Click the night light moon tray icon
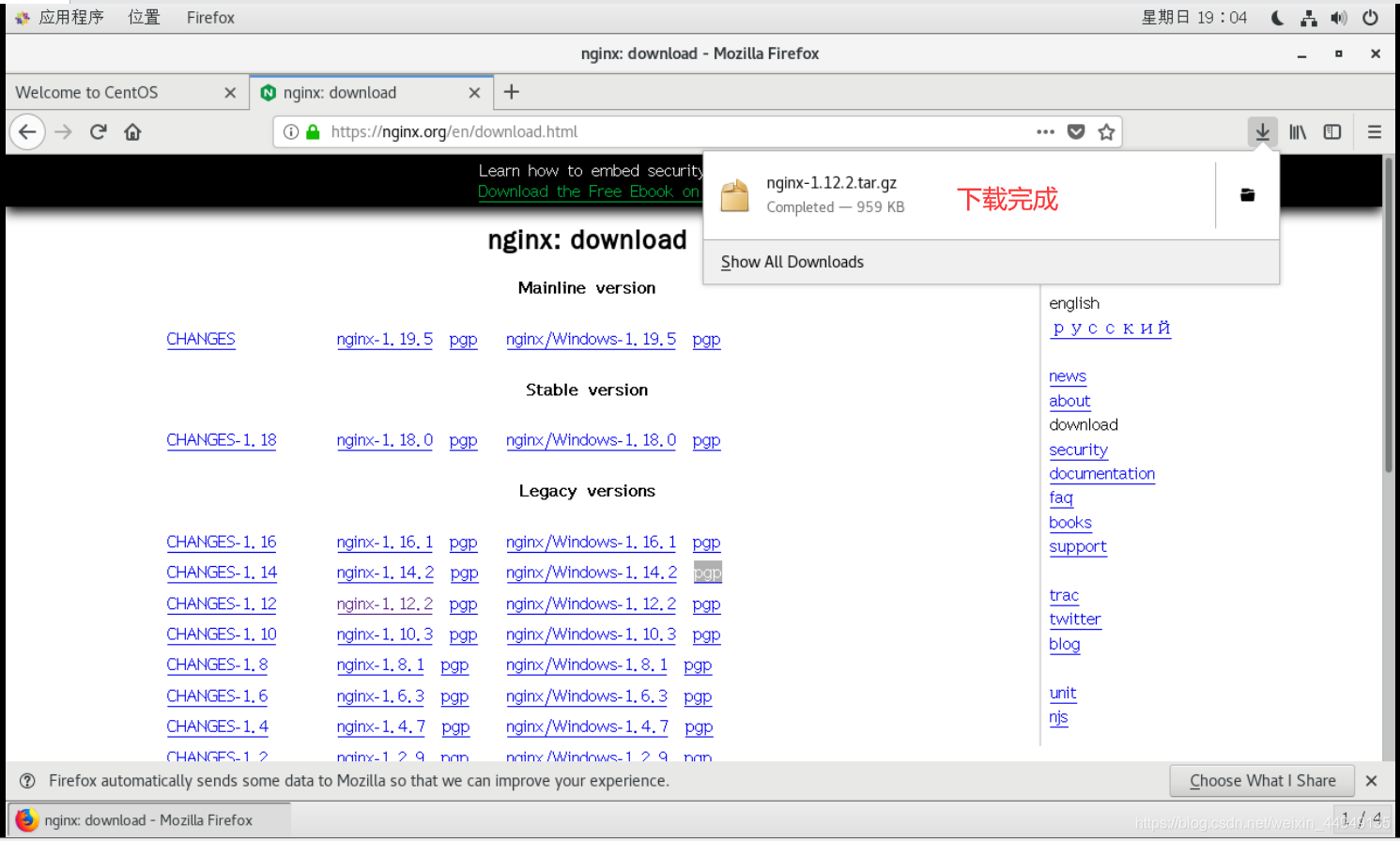 click(x=1277, y=17)
